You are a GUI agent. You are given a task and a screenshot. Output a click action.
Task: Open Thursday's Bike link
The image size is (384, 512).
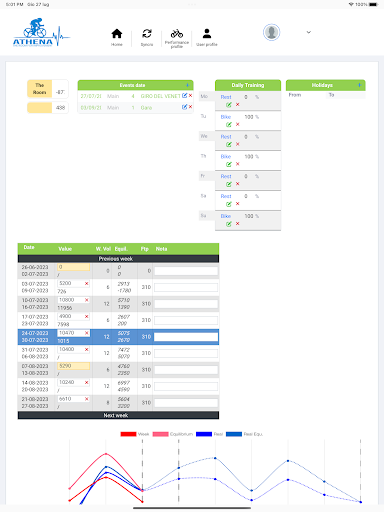point(226,157)
